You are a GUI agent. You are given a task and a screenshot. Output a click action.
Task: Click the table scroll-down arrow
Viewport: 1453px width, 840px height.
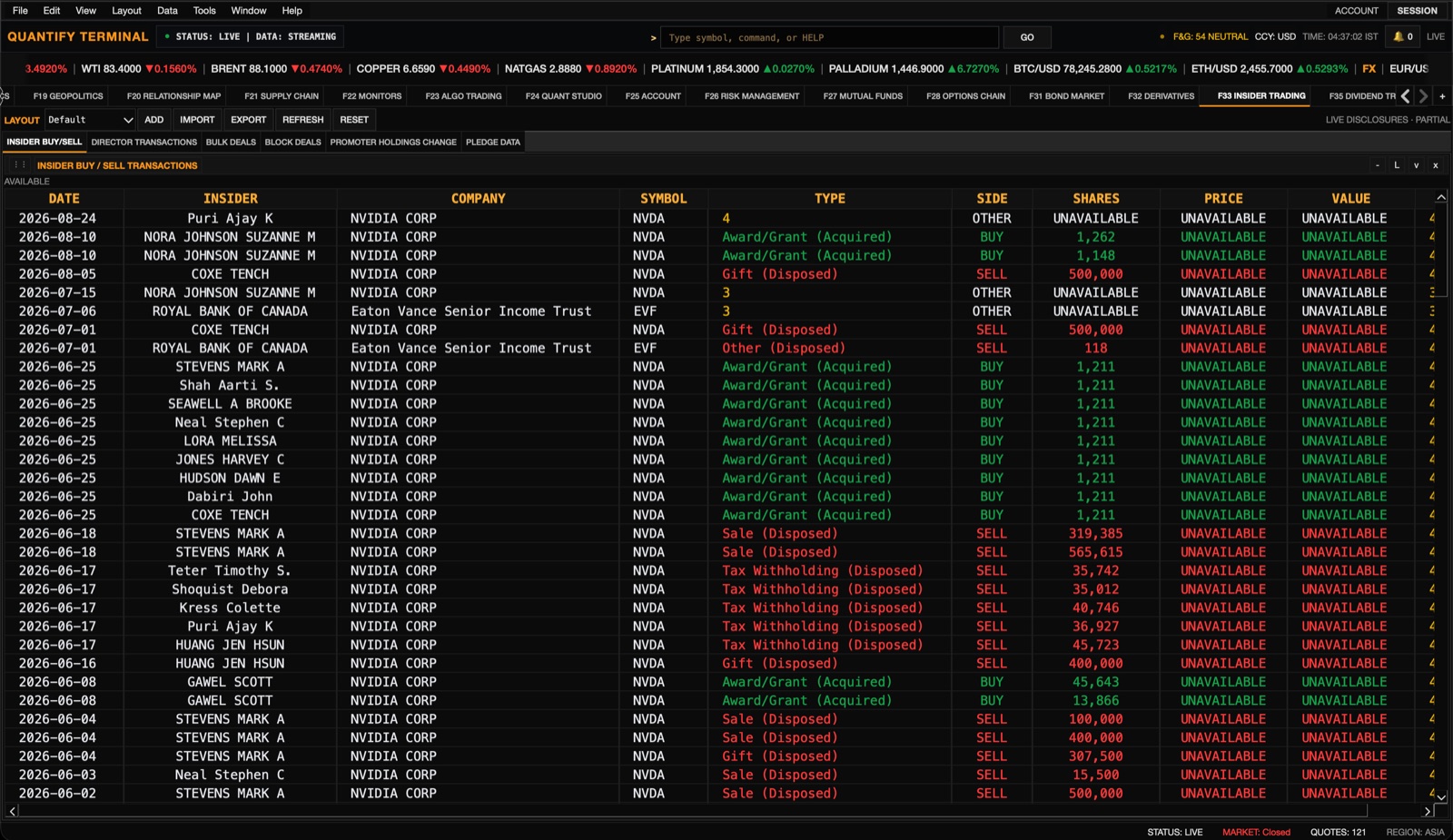tap(1441, 797)
